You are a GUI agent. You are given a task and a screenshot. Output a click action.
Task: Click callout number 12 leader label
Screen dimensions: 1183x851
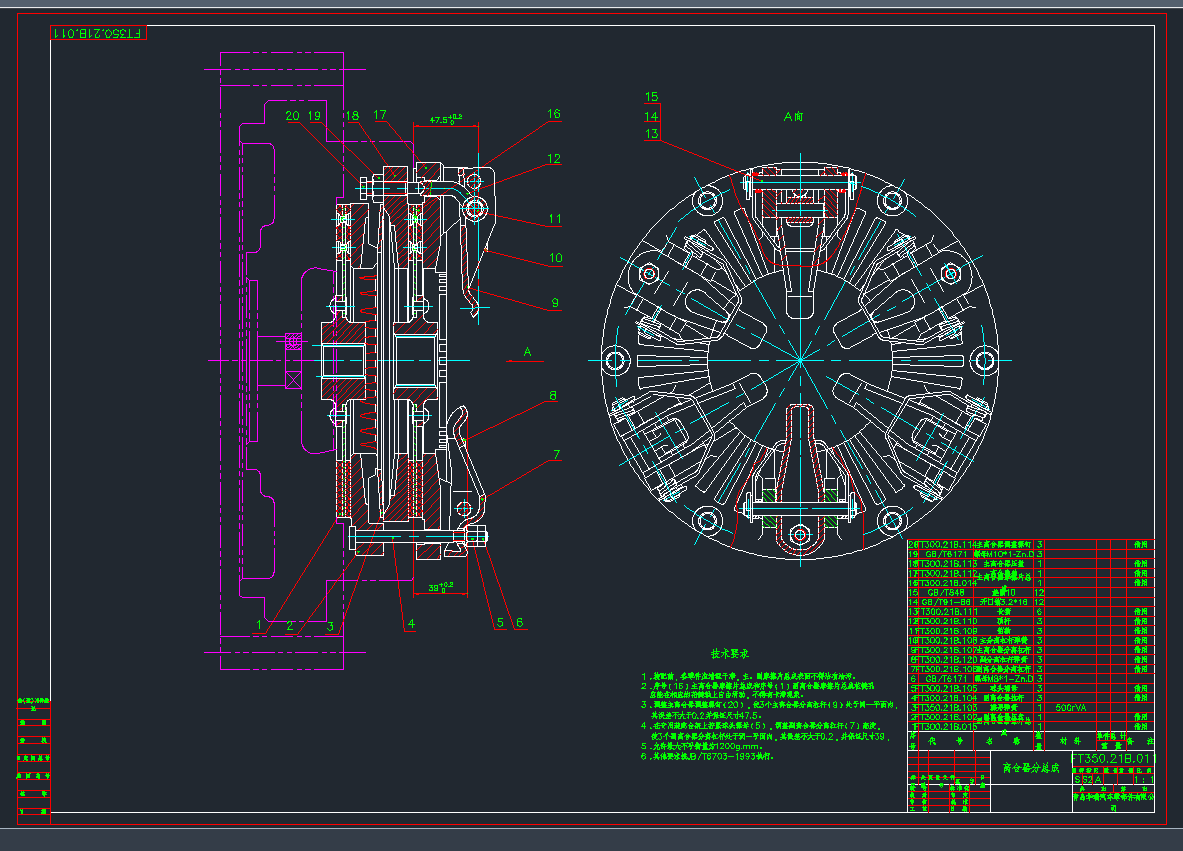coord(554,158)
